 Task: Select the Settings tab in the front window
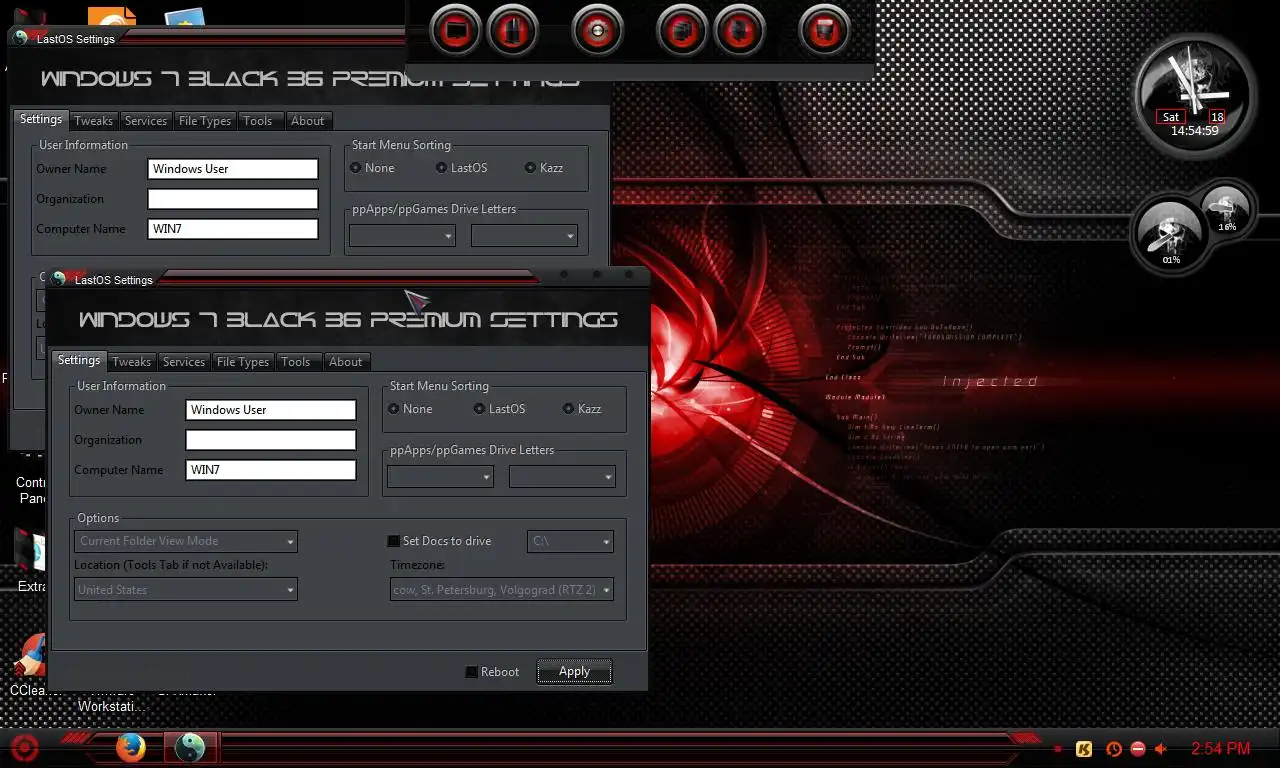(79, 360)
